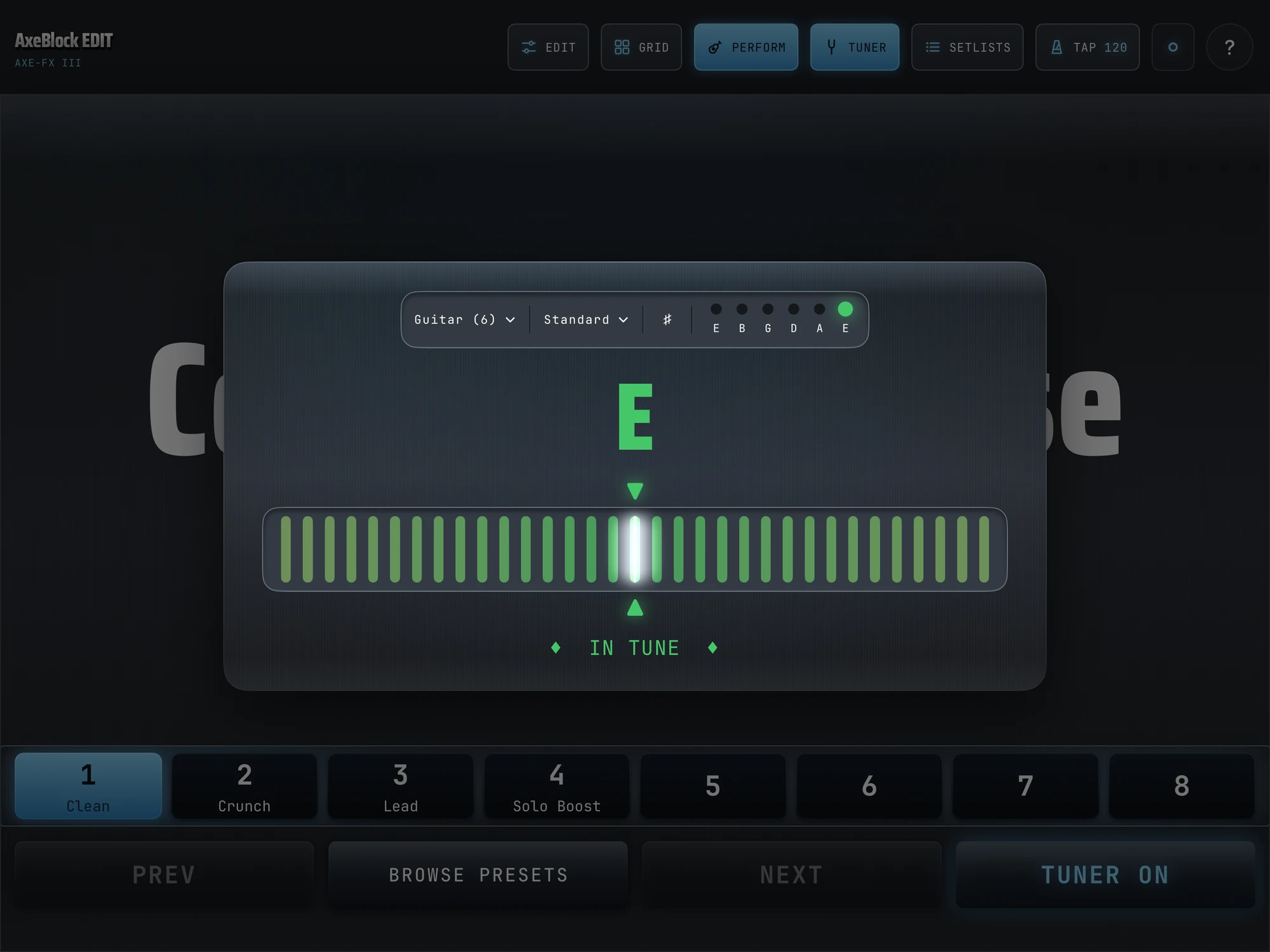Select empty scene 5
Viewport: 1270px width, 952px height.
pyautogui.click(x=713, y=786)
